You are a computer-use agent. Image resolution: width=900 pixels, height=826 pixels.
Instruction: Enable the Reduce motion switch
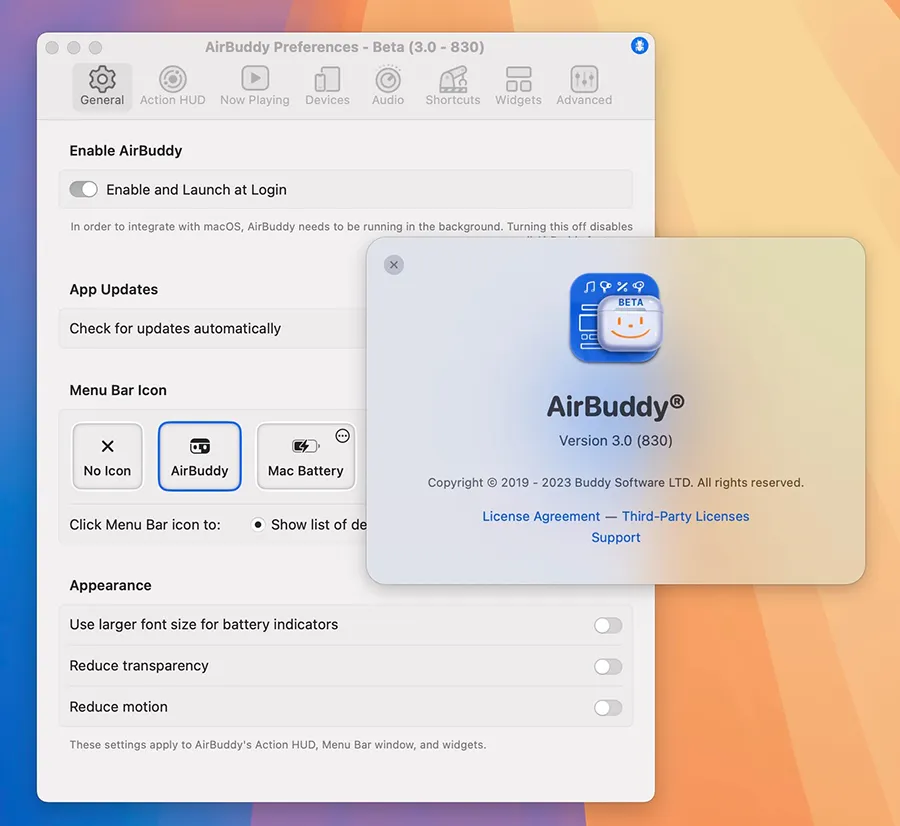click(x=607, y=707)
